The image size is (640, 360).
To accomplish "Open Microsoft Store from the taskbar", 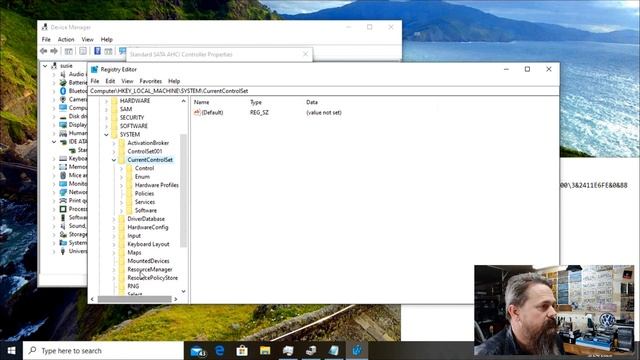I will pos(242,351).
